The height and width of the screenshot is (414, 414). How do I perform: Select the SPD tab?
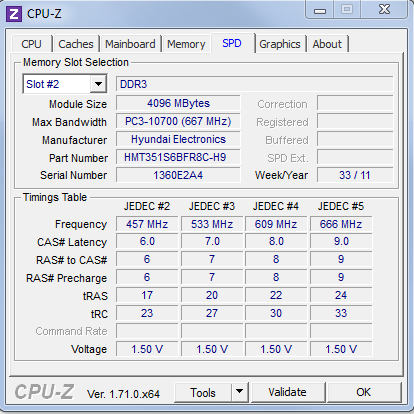[232, 43]
